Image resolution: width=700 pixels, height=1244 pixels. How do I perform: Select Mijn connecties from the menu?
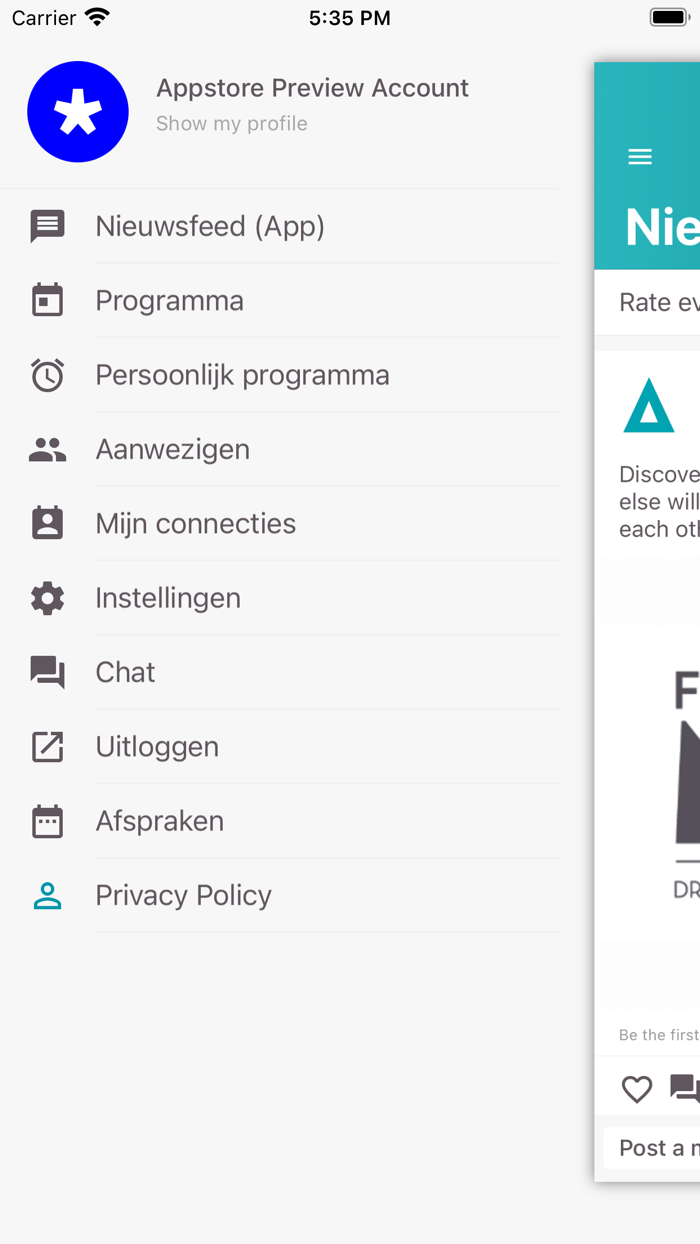[x=196, y=524]
